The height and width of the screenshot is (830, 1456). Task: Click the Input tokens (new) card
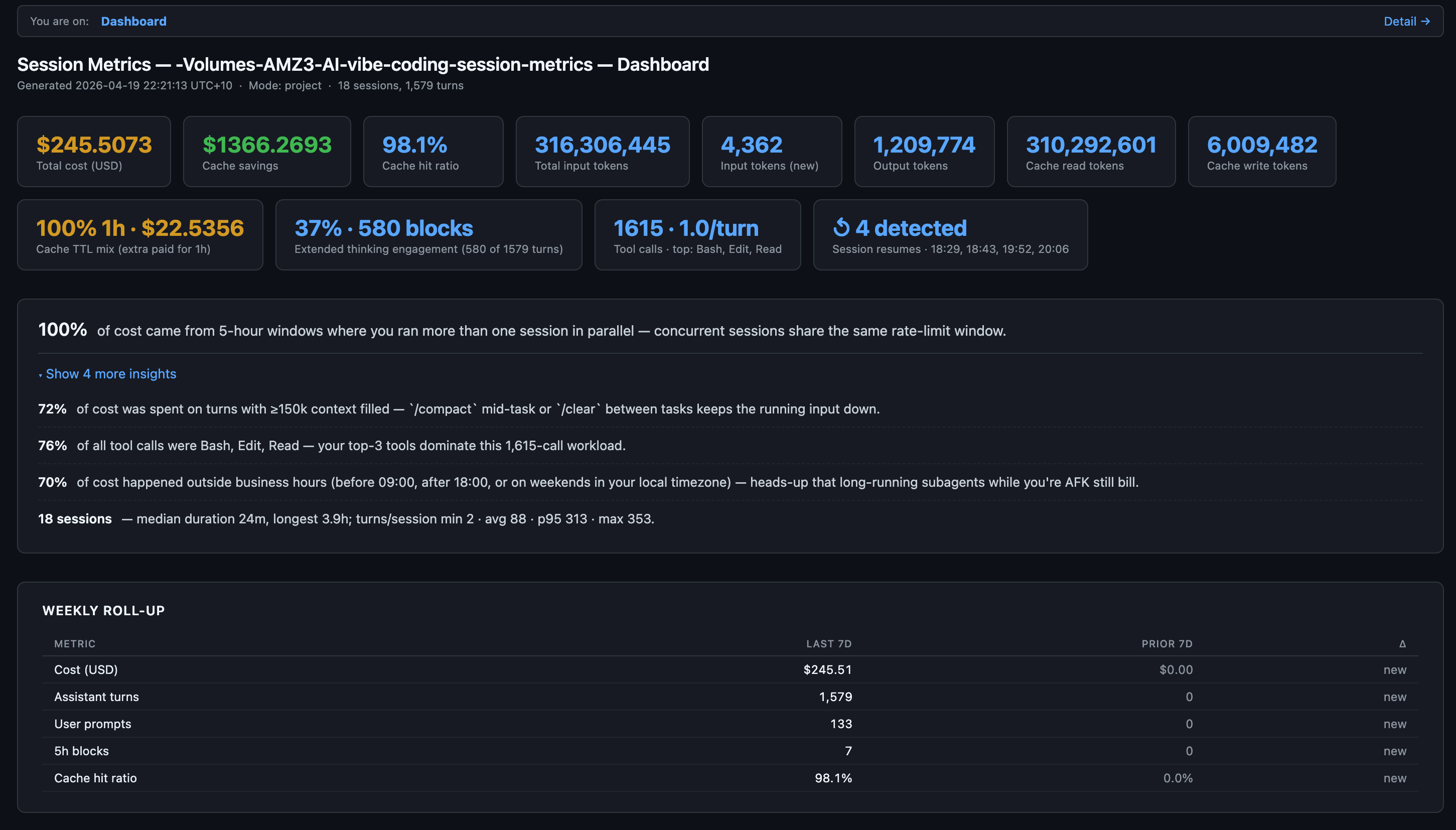(771, 152)
